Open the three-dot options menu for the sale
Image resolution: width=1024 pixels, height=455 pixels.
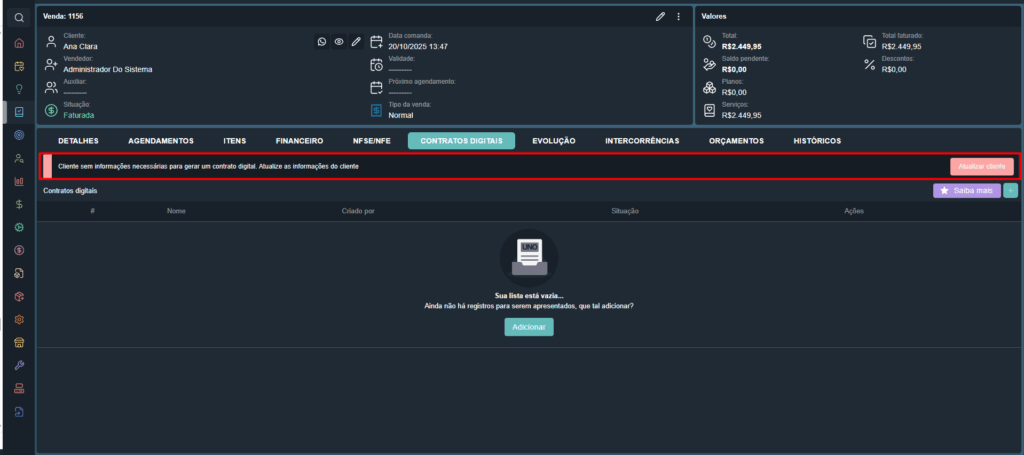[678, 16]
